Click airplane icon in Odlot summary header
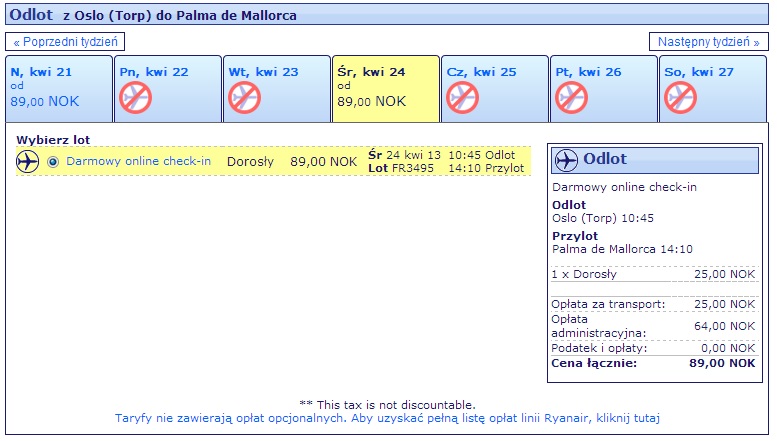The height and width of the screenshot is (441, 777). click(x=566, y=161)
